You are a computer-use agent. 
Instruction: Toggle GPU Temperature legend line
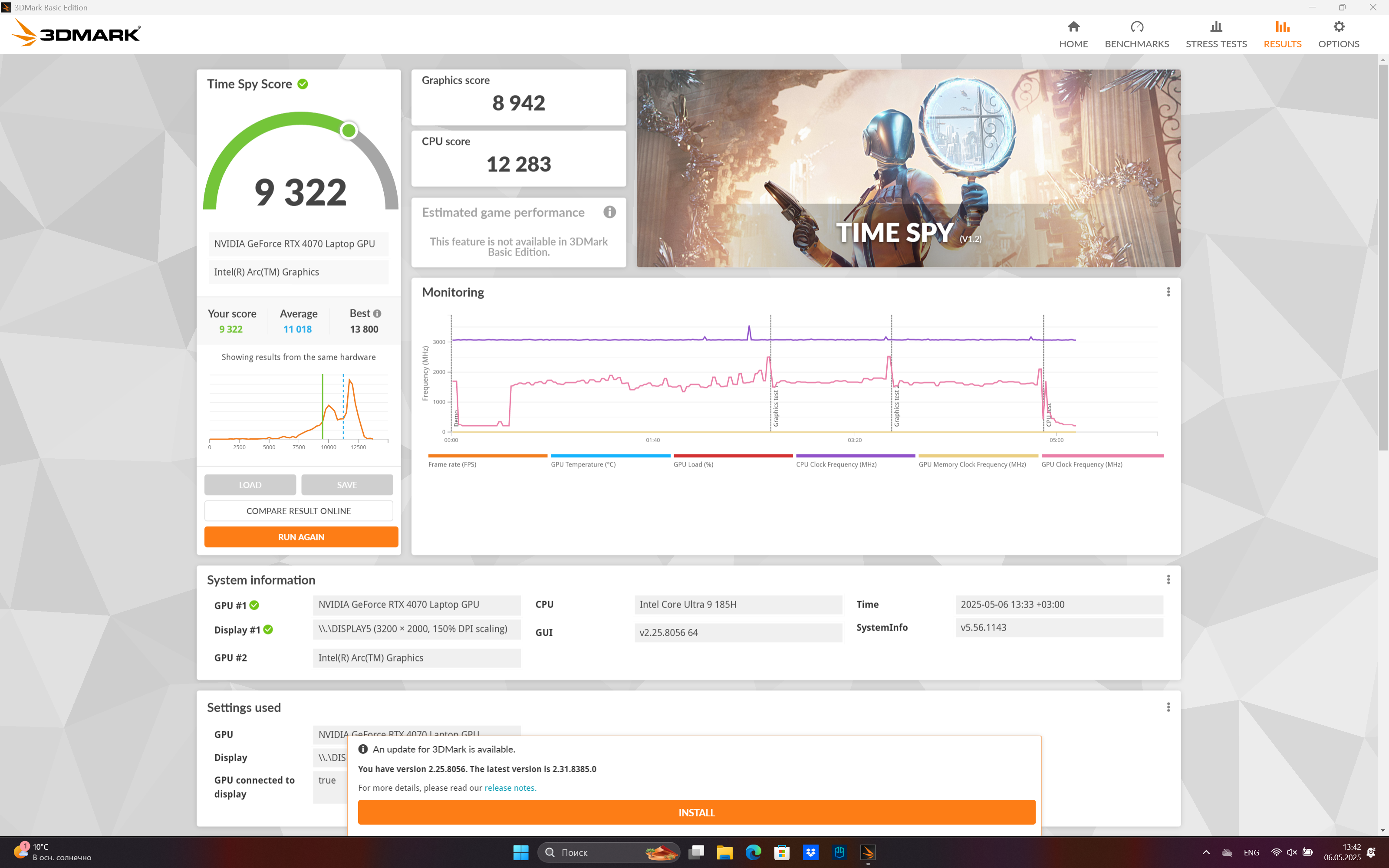(610, 460)
